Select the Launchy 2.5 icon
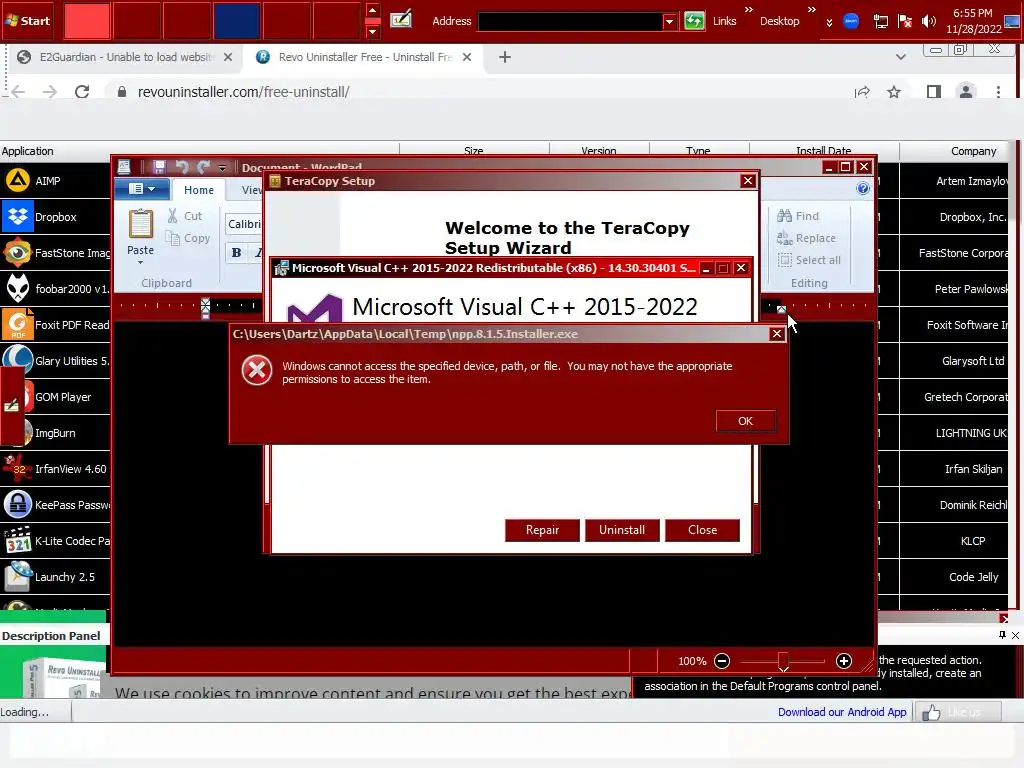Image resolution: width=1024 pixels, height=768 pixels. [18, 577]
